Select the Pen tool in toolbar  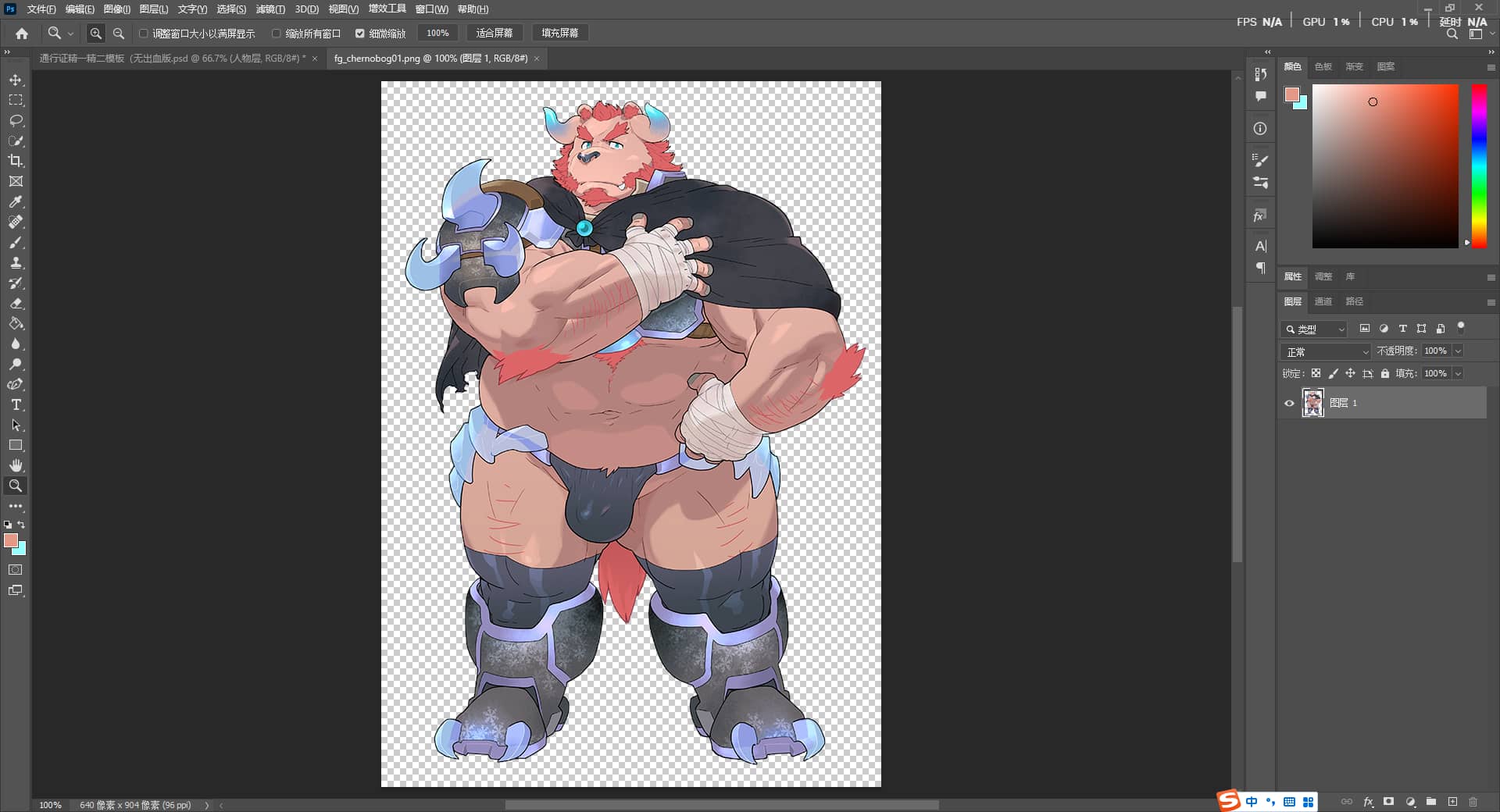(16, 385)
